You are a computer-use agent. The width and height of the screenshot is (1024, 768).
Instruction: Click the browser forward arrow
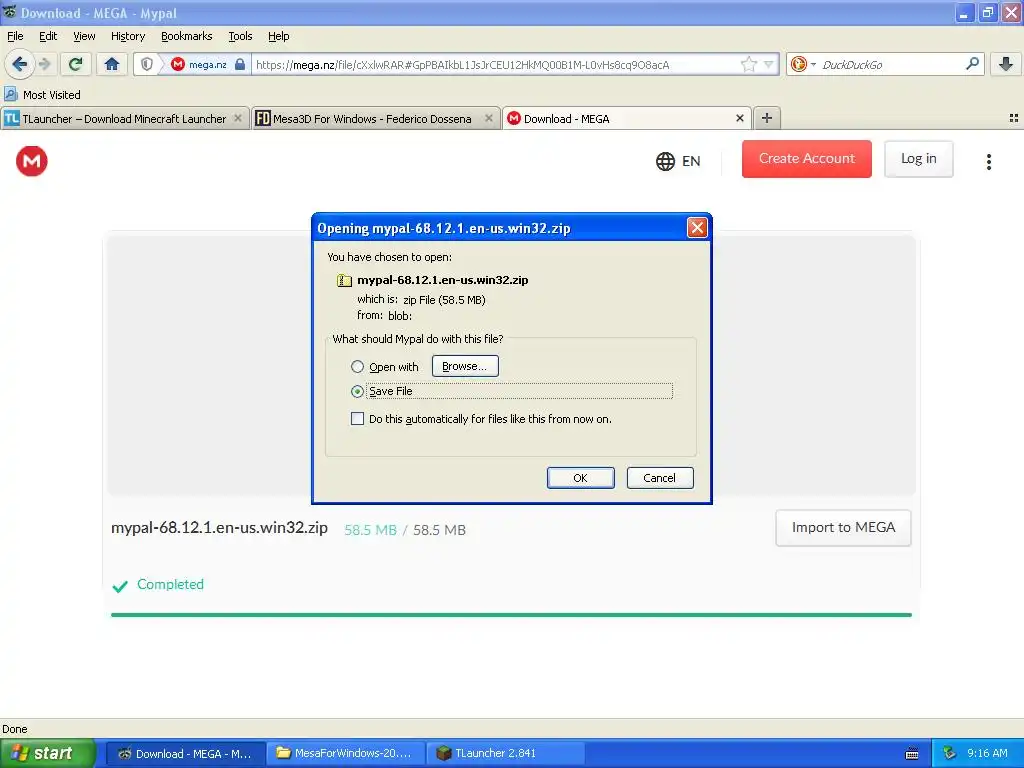(44, 64)
